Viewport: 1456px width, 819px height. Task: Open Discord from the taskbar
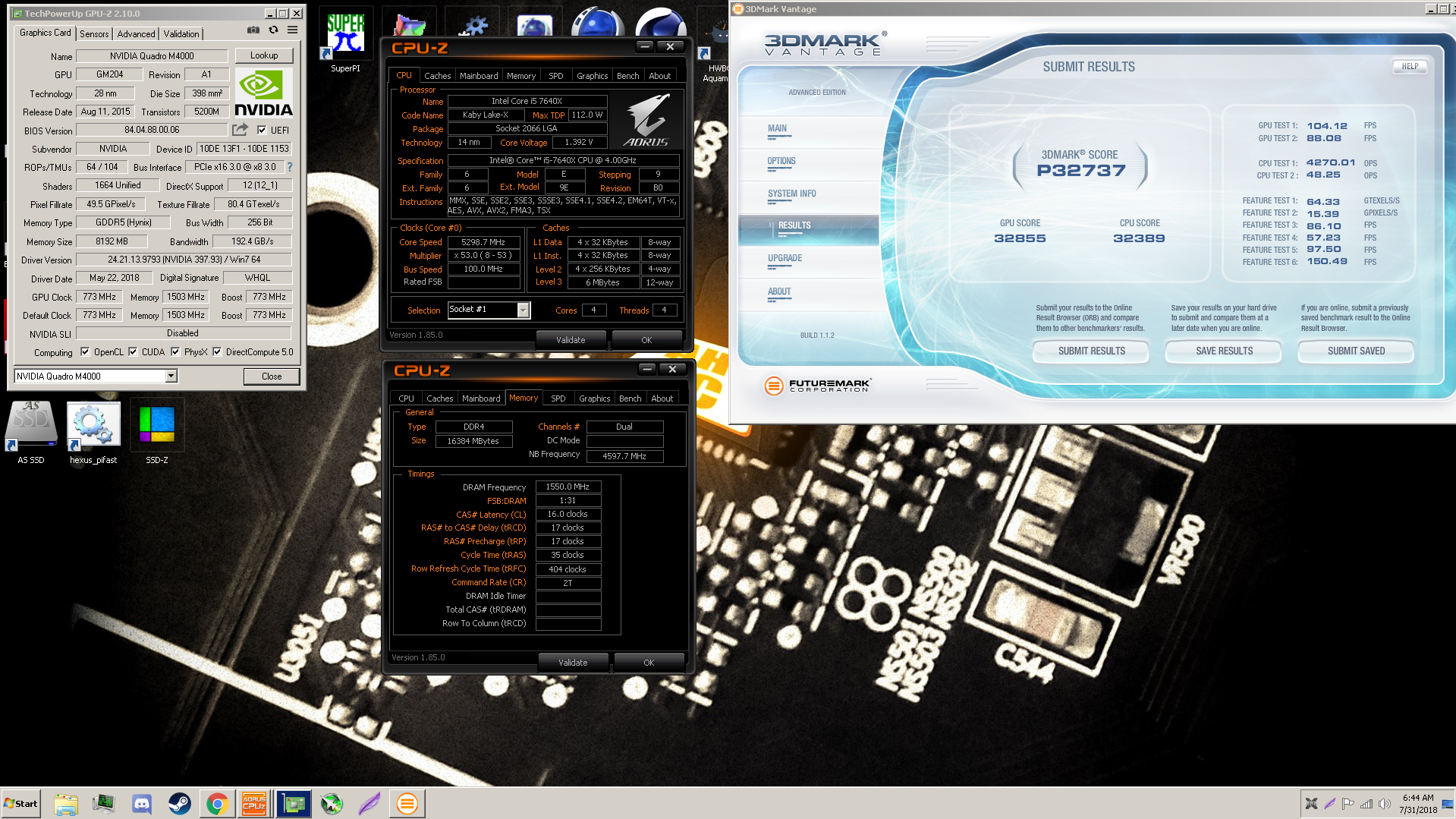(x=141, y=804)
